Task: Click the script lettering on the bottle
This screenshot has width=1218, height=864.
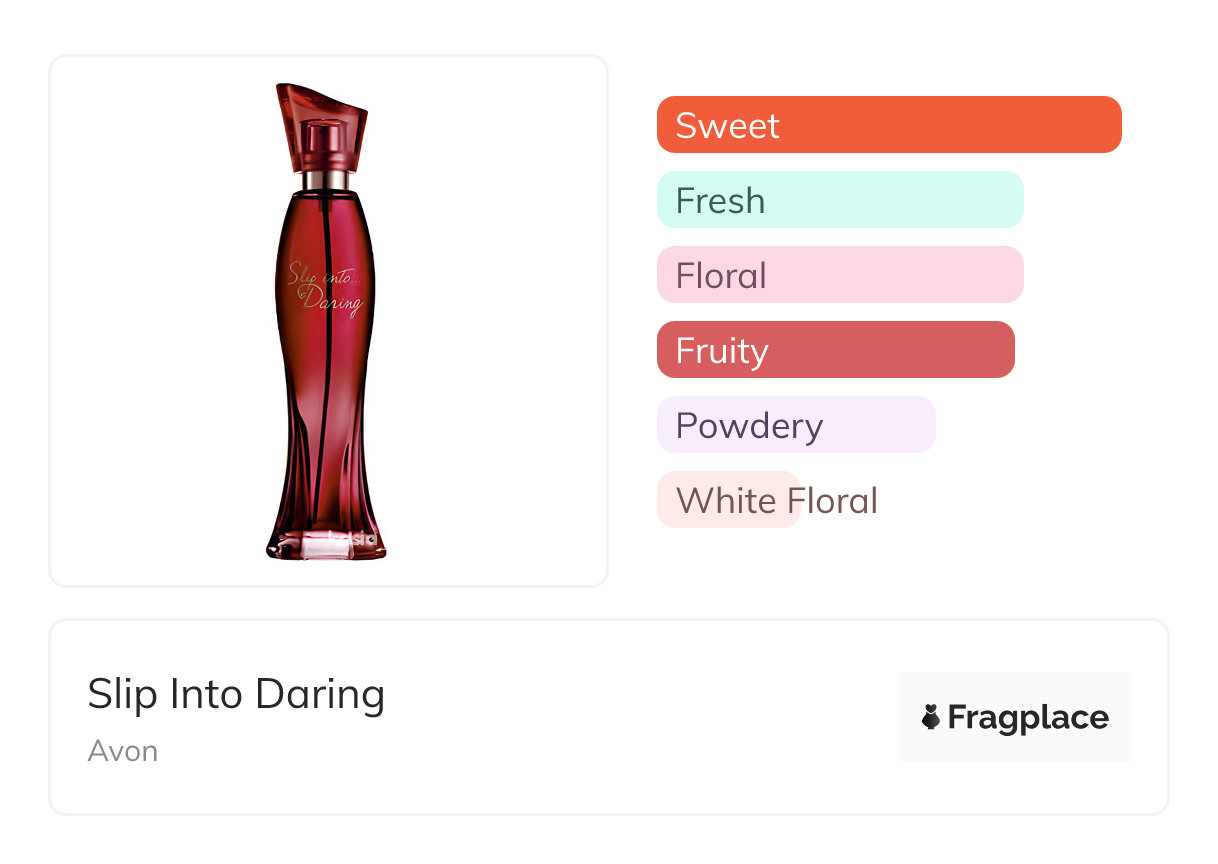Action: 324,287
